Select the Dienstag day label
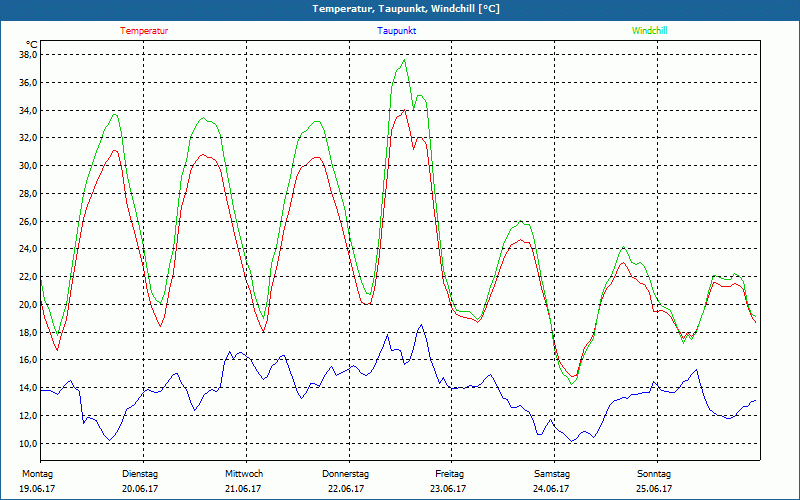 140,473
